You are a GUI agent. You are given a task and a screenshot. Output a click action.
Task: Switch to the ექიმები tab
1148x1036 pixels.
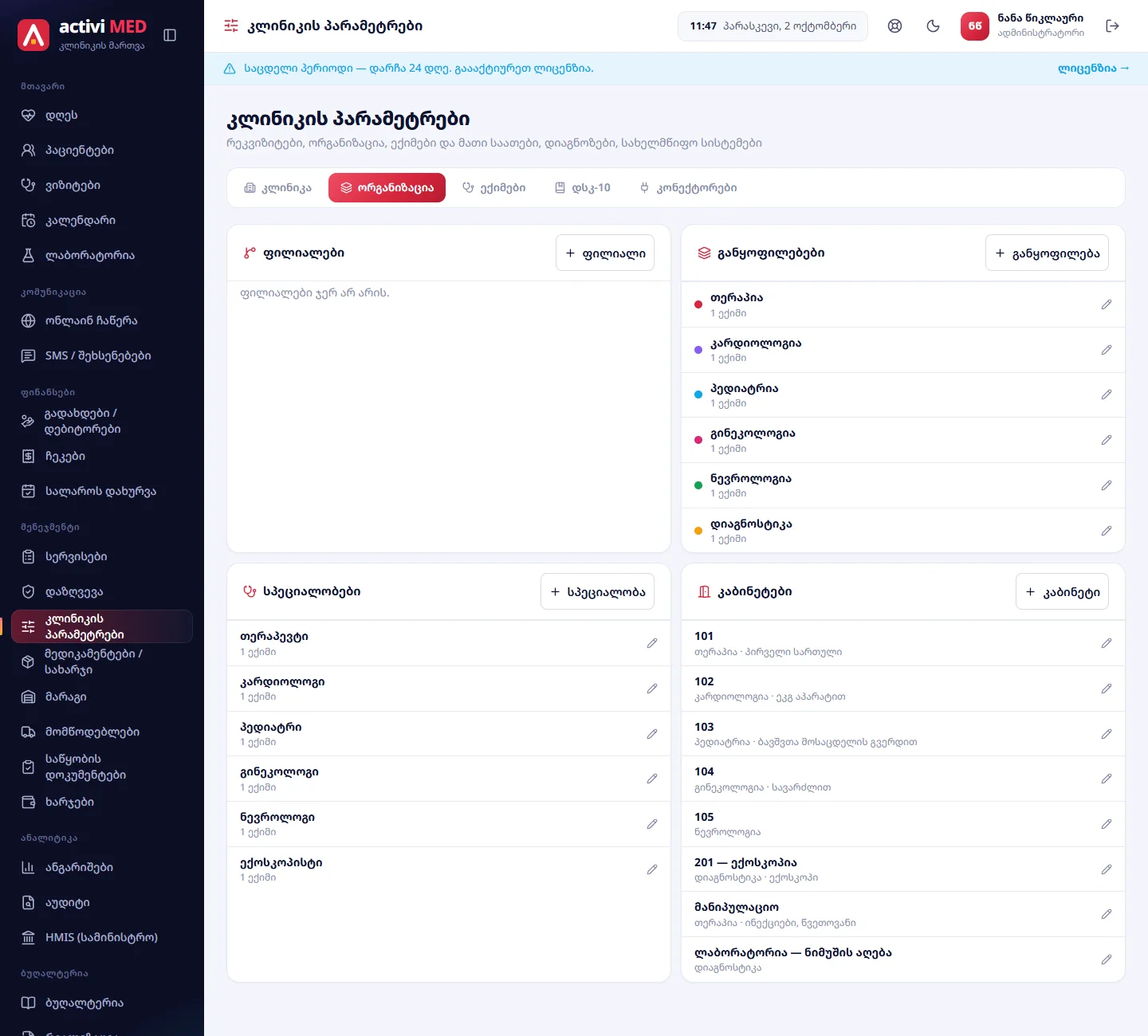494,188
